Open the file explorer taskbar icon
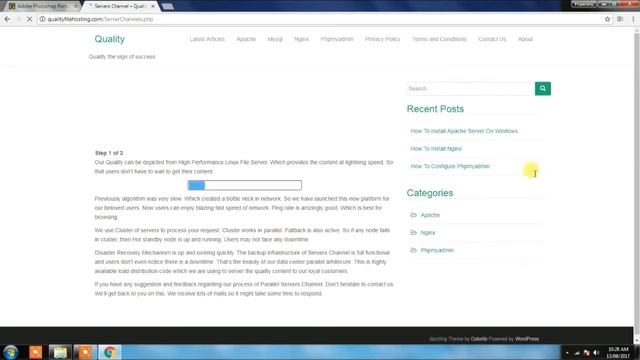The width and height of the screenshot is (640, 360). pos(60,352)
